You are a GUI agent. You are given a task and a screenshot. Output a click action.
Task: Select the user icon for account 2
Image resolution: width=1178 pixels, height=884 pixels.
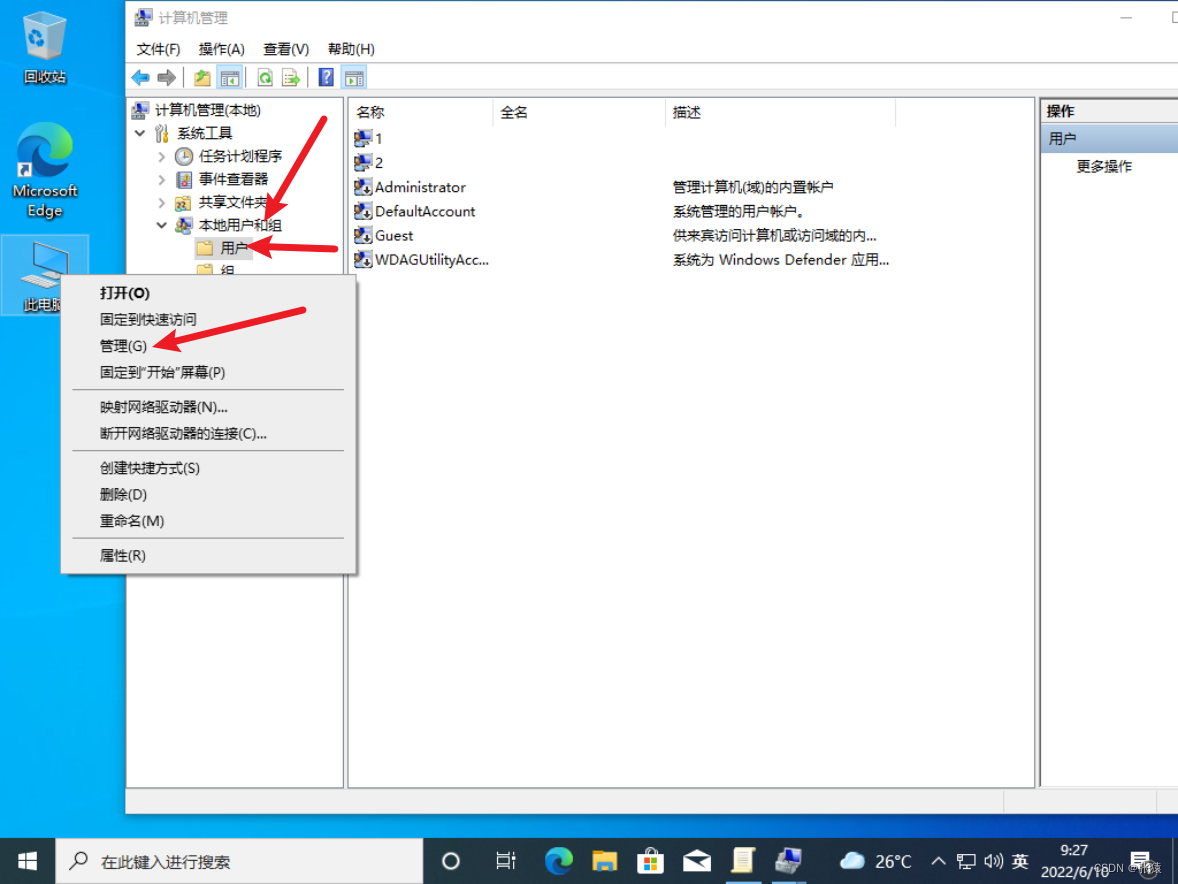click(363, 162)
